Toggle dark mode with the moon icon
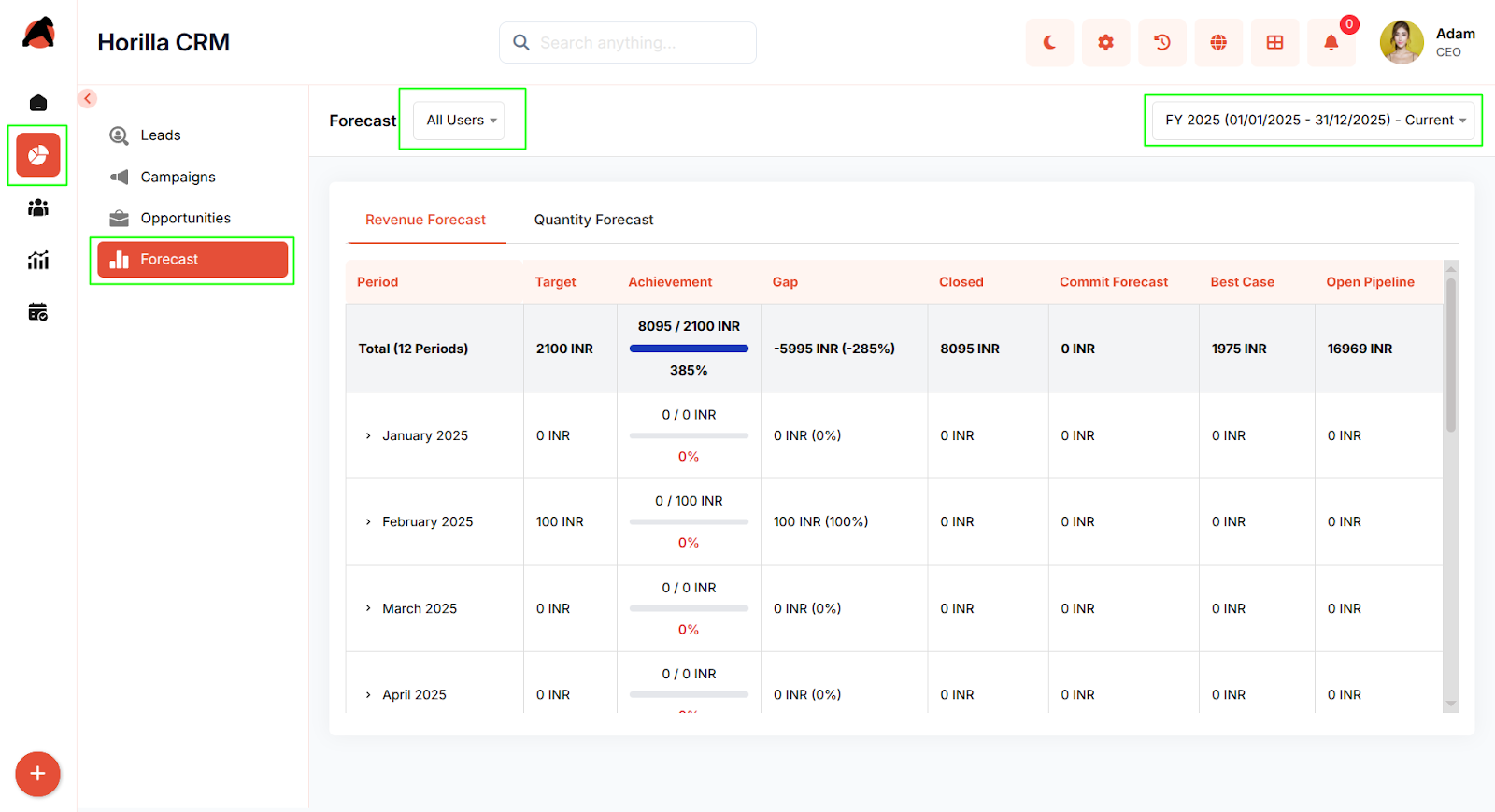 pyautogui.click(x=1049, y=43)
